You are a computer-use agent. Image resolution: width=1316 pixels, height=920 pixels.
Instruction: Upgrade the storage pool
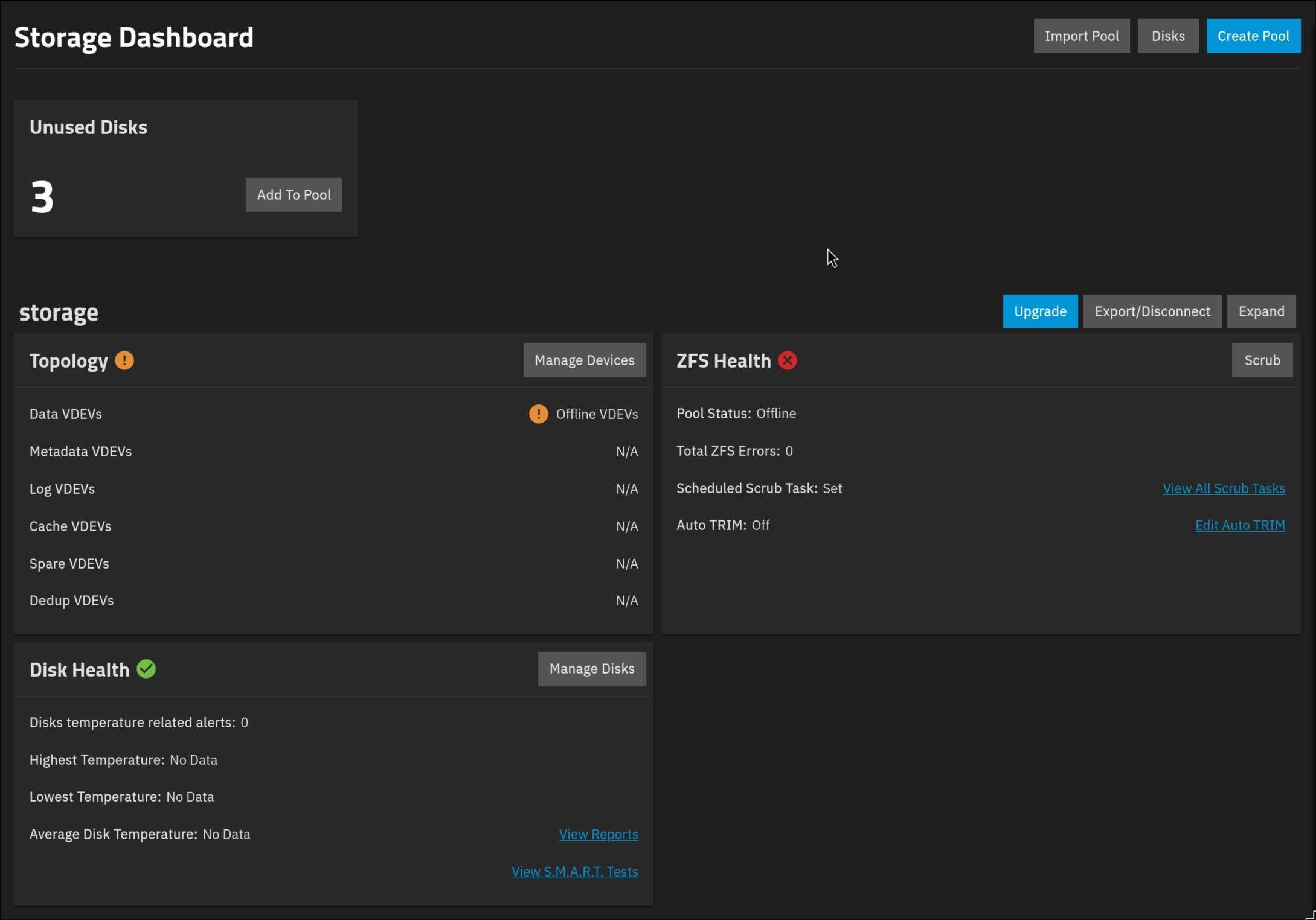[1040, 311]
